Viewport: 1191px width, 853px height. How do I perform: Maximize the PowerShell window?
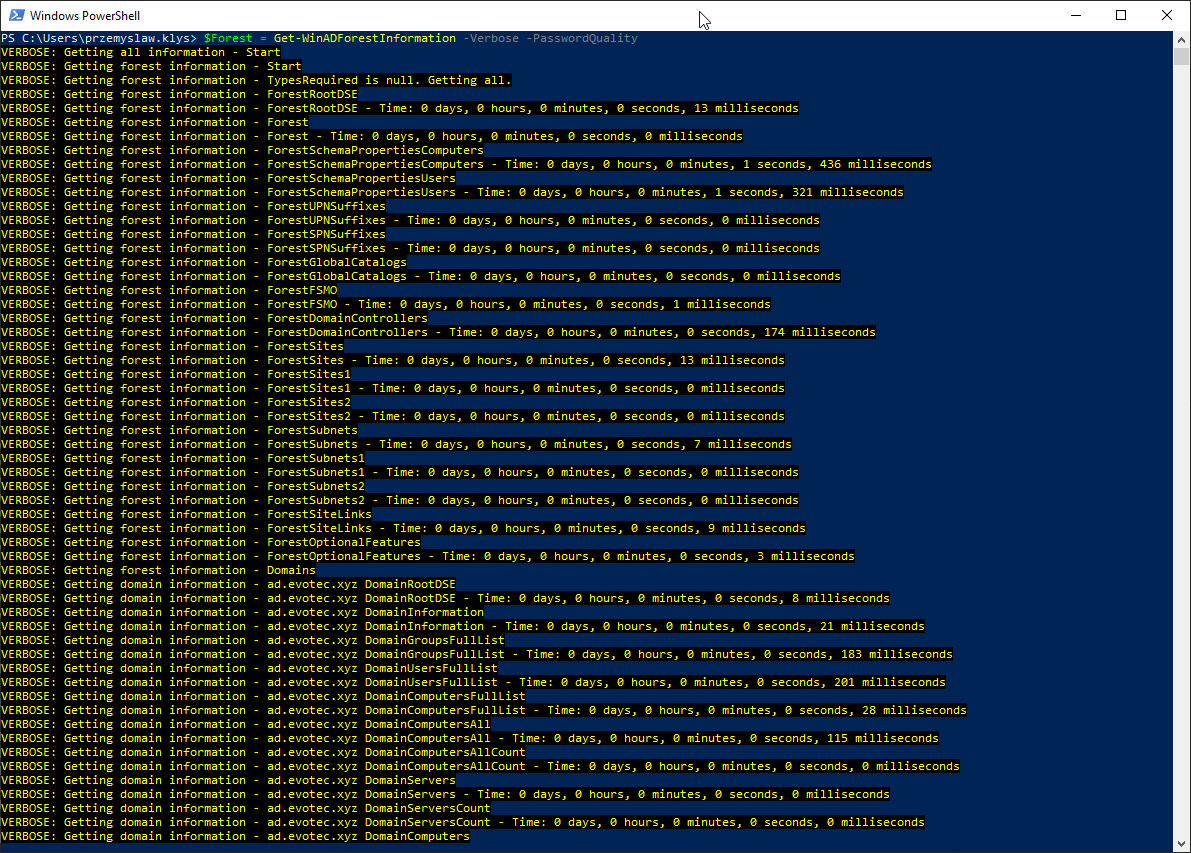coord(1121,14)
